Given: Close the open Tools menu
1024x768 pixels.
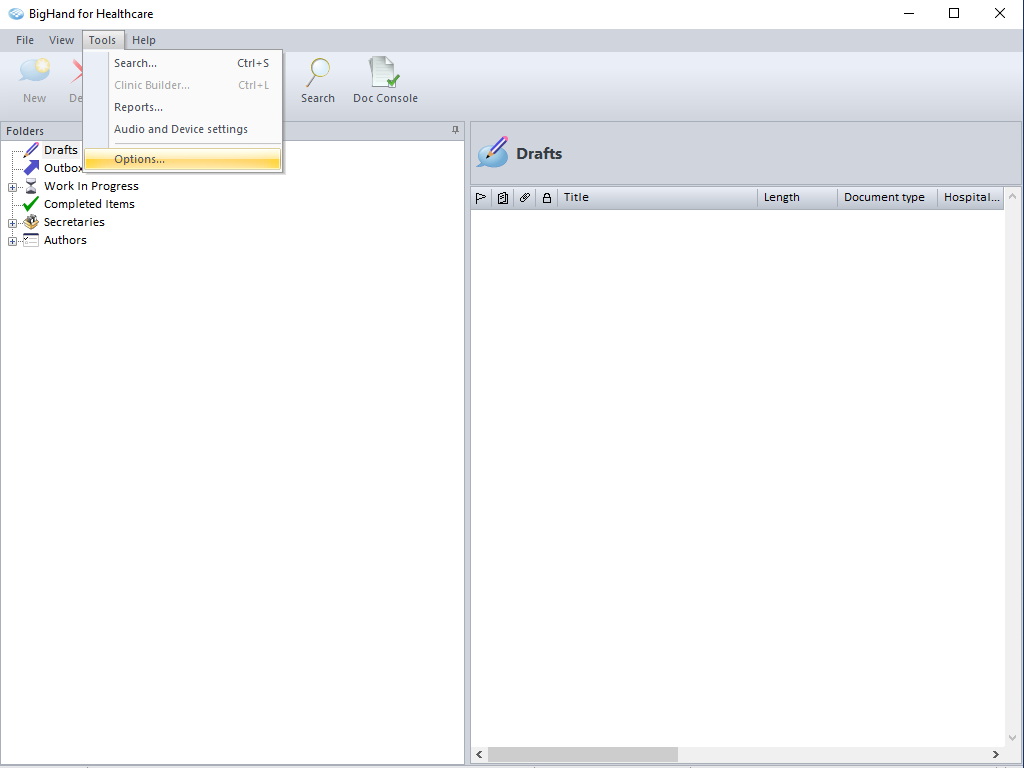Looking at the screenshot, I should click(103, 40).
